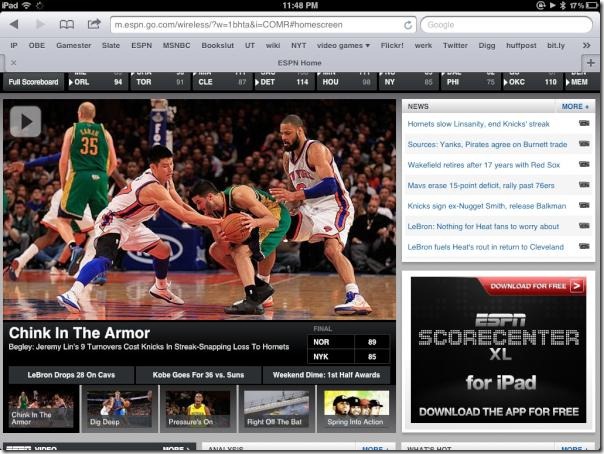This screenshot has height=454, width=604.
Task: Open a new tab with plus icon
Action: point(590,62)
